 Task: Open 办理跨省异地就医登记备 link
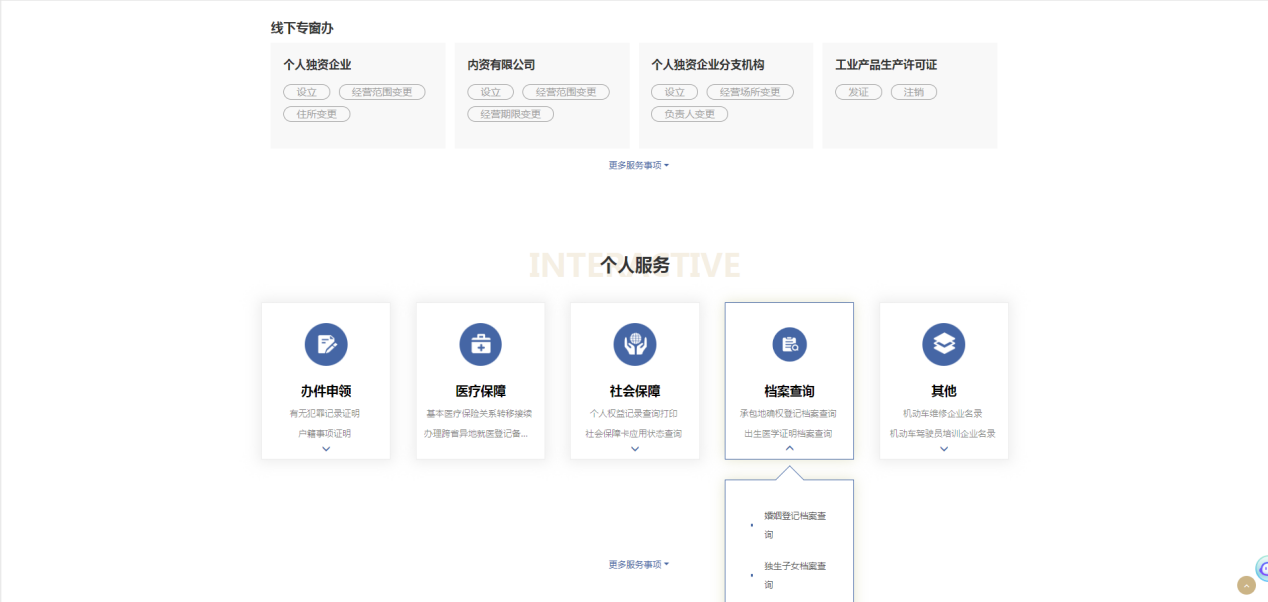[476, 434]
